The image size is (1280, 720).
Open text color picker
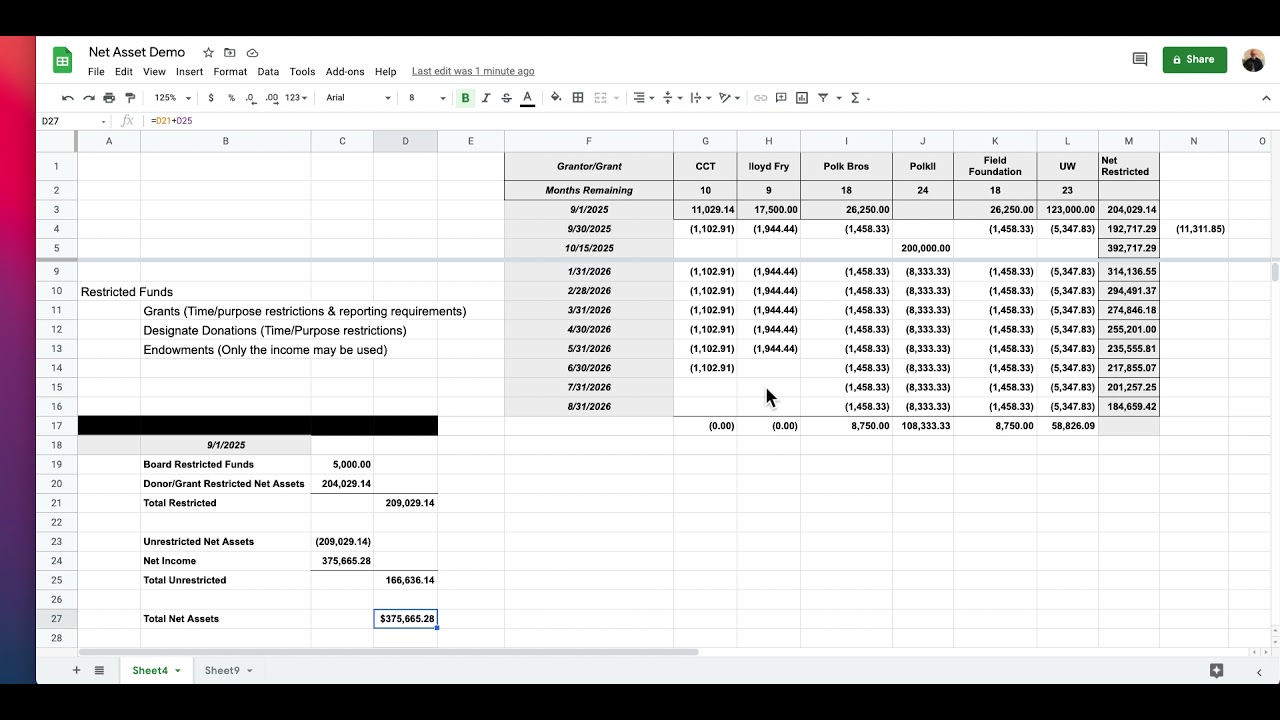[x=527, y=98]
